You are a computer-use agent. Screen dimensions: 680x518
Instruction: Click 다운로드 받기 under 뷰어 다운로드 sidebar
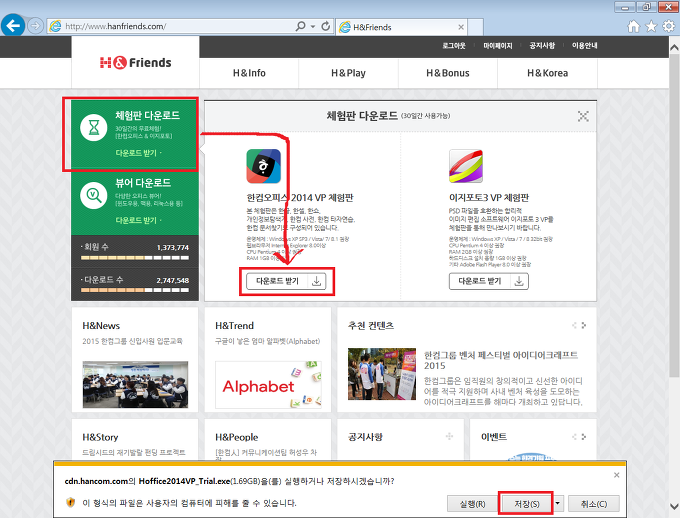[138, 220]
